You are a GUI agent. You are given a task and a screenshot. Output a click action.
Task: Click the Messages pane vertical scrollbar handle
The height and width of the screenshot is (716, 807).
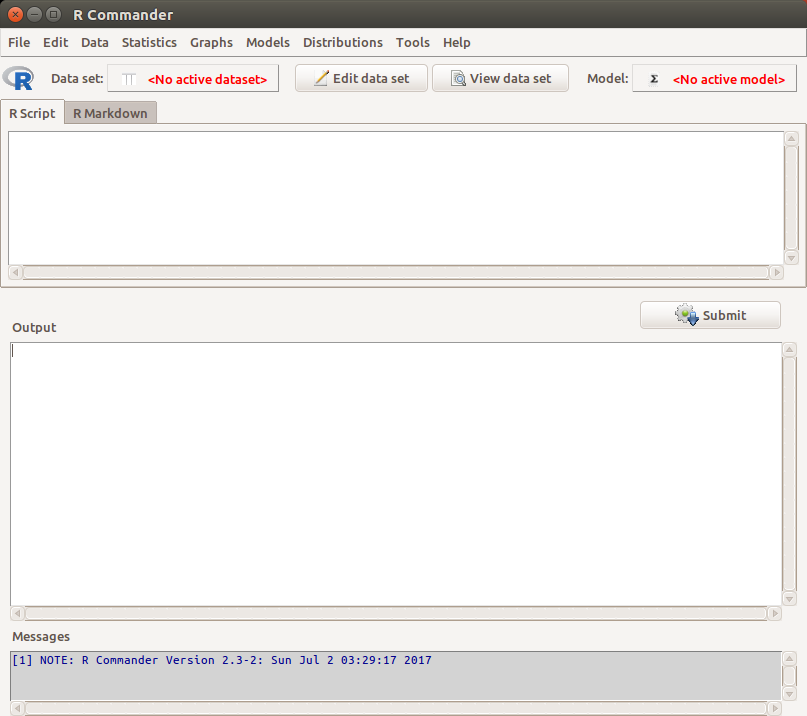pyautogui.click(x=789, y=676)
